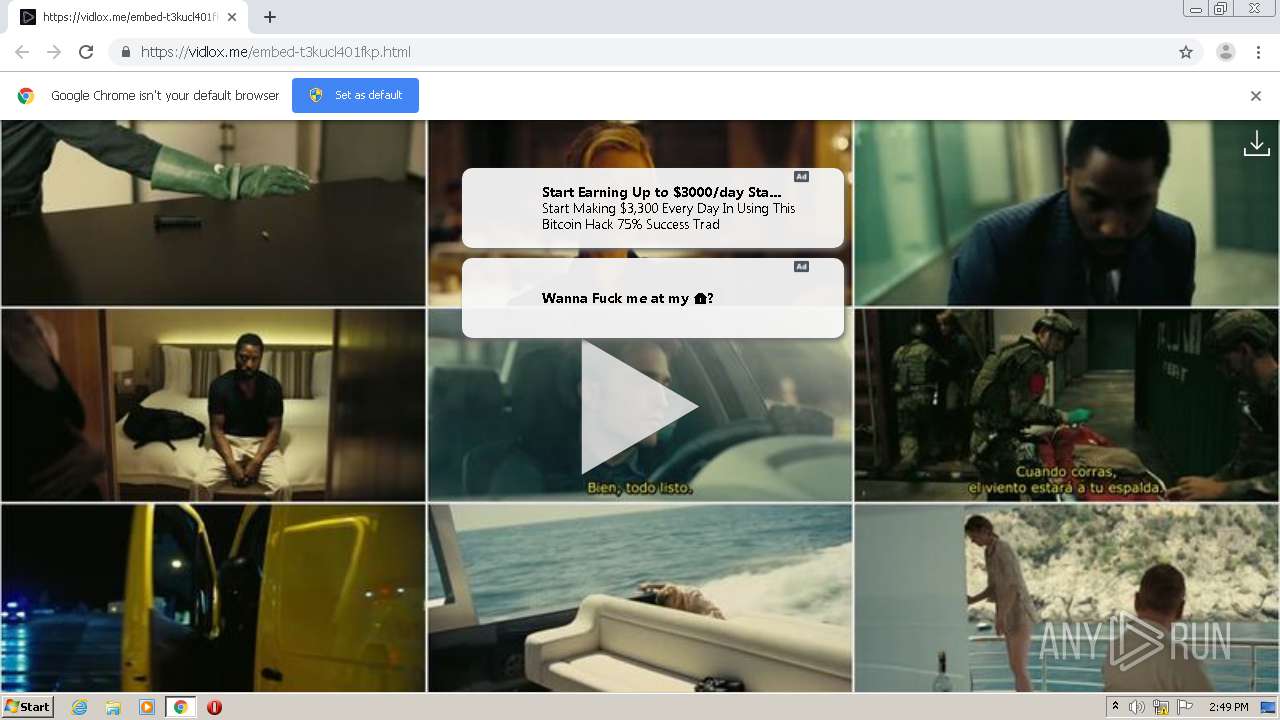
Task: Open the Action Center flag icon
Action: [1185, 707]
